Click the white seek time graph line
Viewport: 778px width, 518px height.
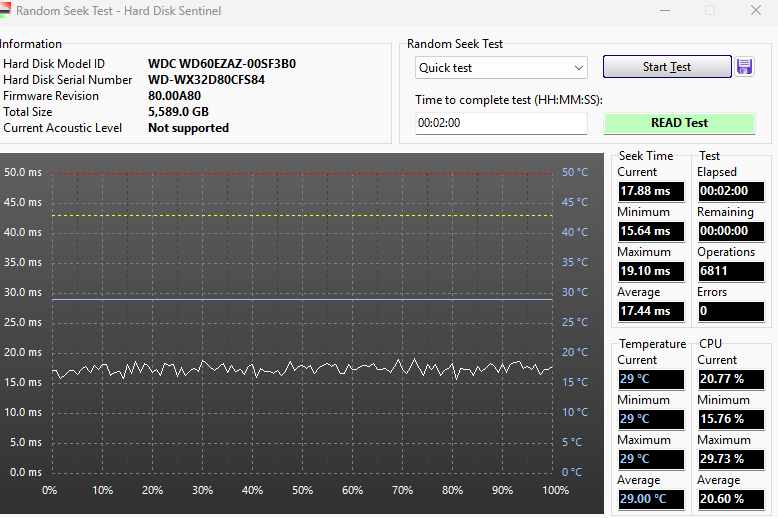(x=303, y=369)
